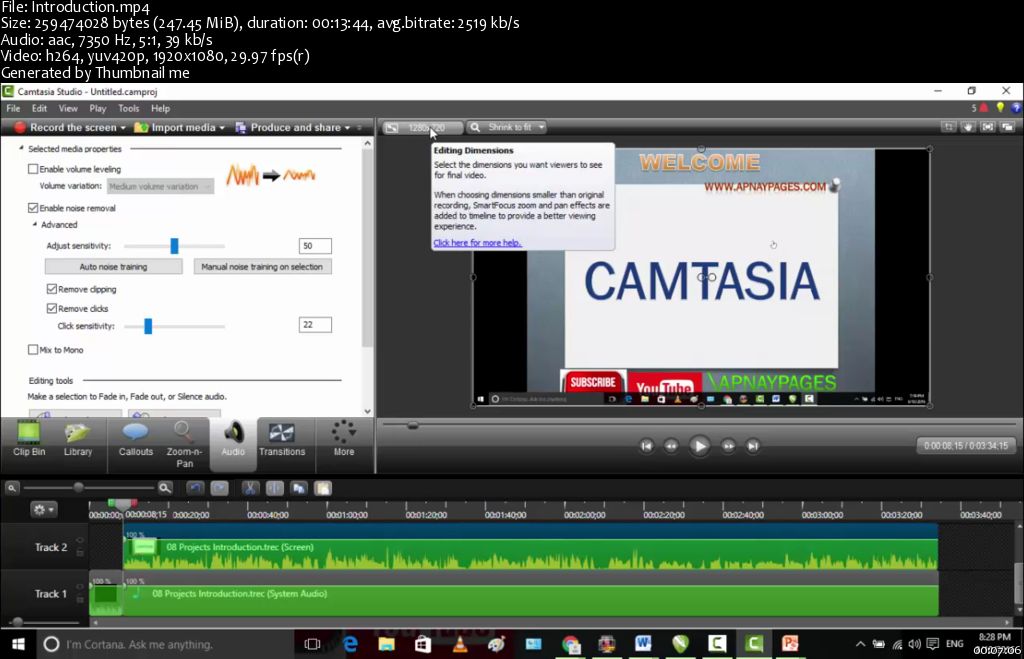This screenshot has height=659, width=1024.
Task: Click the Click sensitivity slider handle
Action: (x=148, y=326)
